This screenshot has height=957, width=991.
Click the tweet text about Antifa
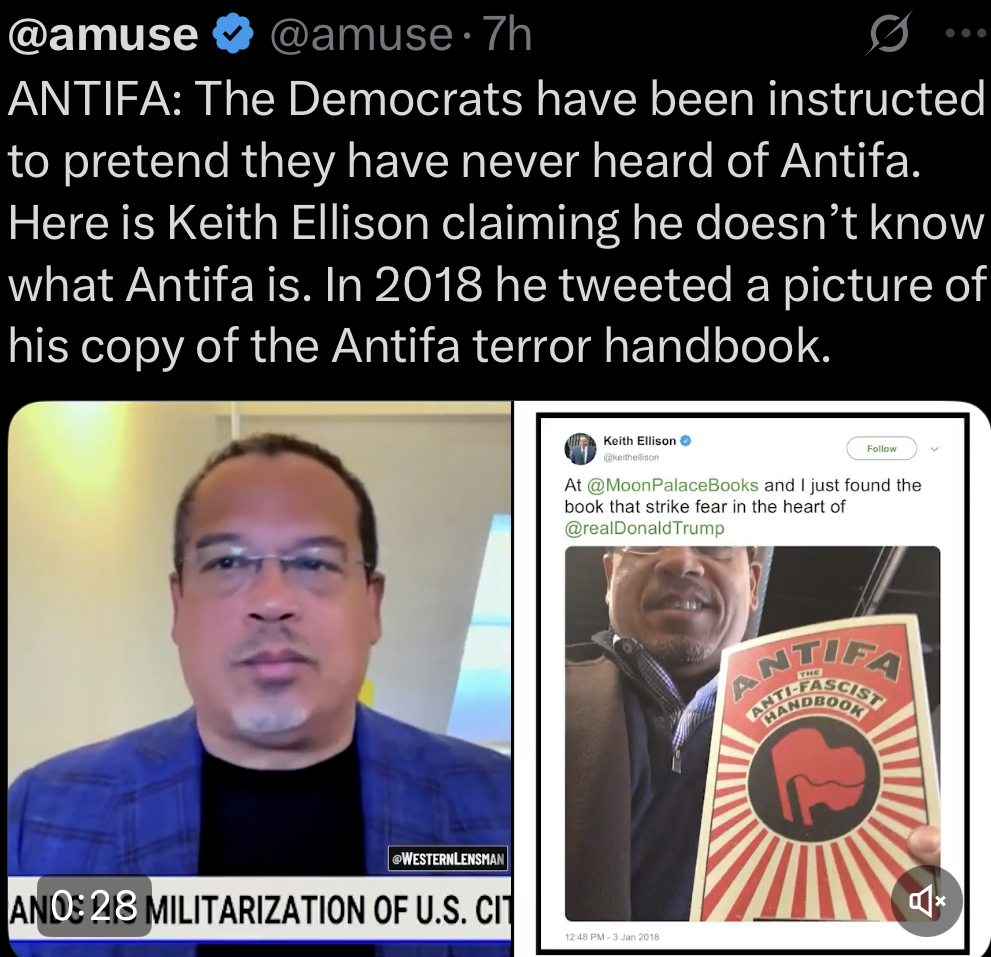coord(496,222)
